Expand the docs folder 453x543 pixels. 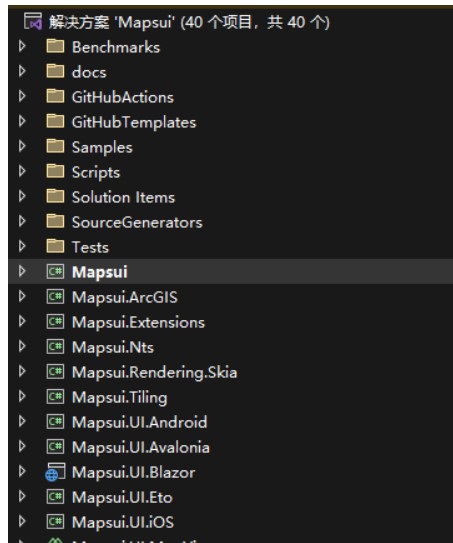(22, 71)
